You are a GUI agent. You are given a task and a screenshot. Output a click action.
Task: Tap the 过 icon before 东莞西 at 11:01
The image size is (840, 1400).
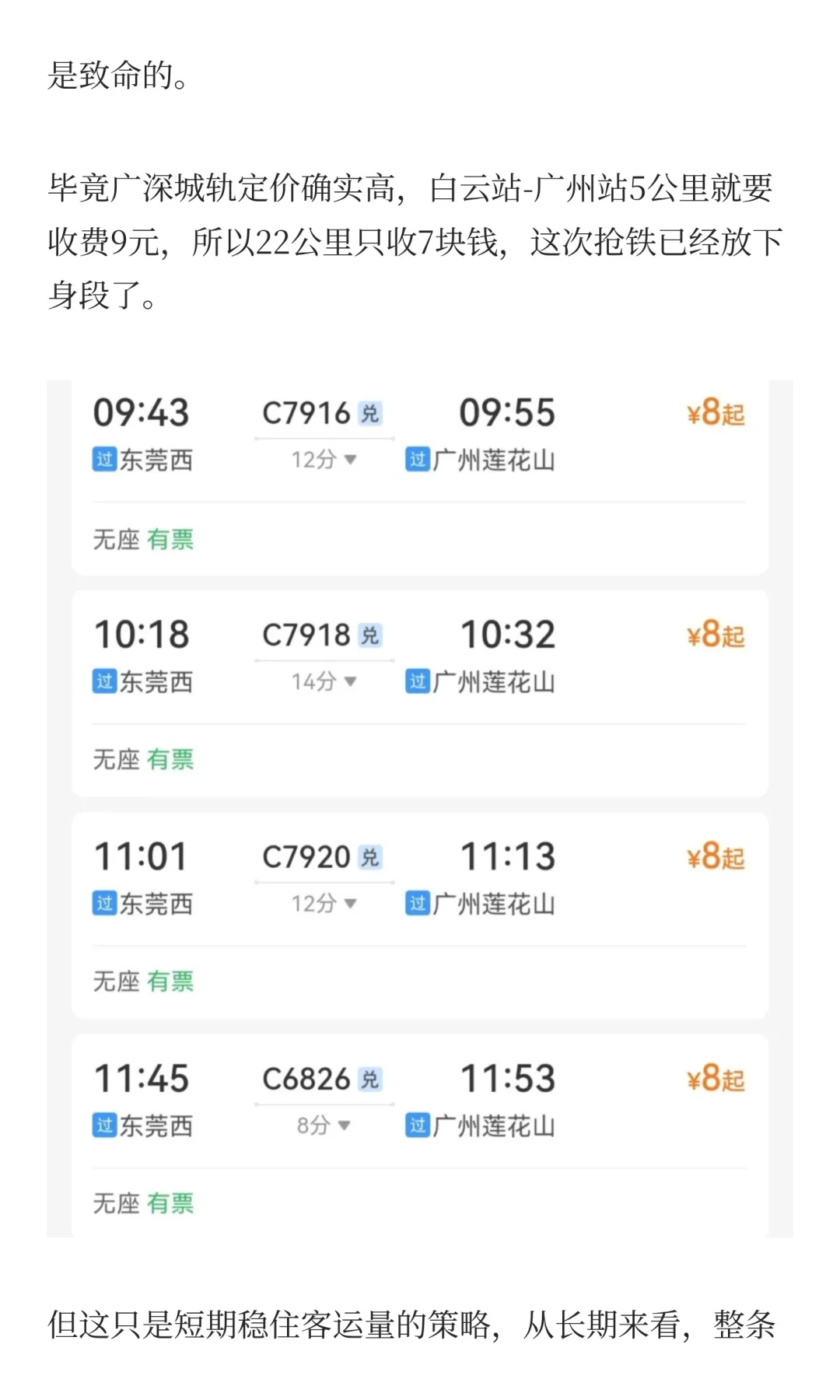point(105,904)
